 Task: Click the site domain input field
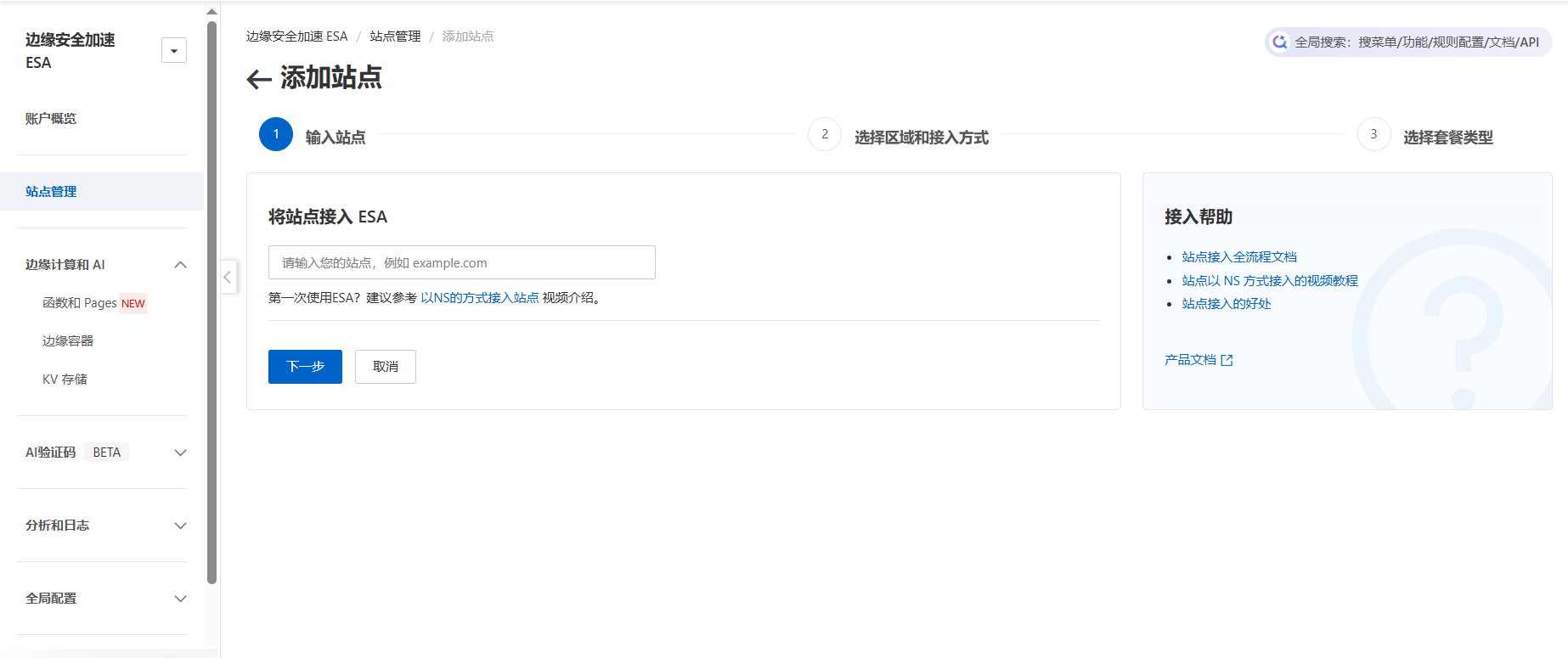pos(462,262)
